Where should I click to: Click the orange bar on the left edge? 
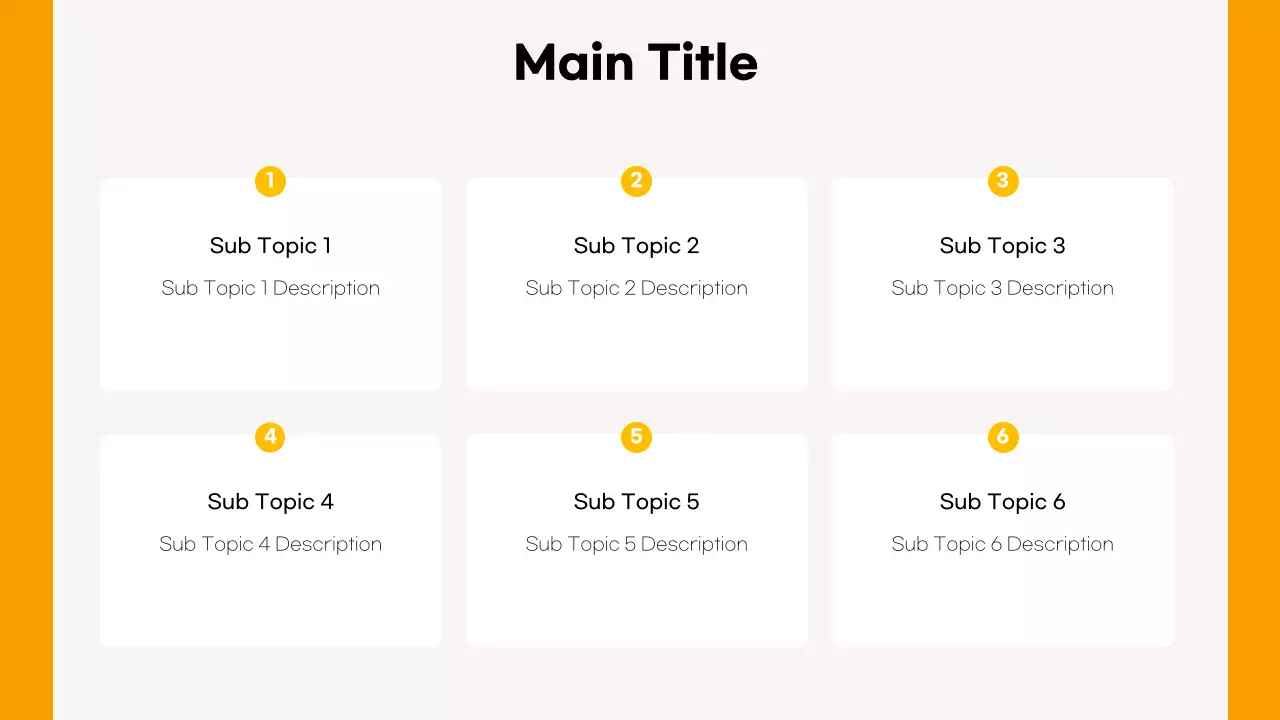[26, 360]
